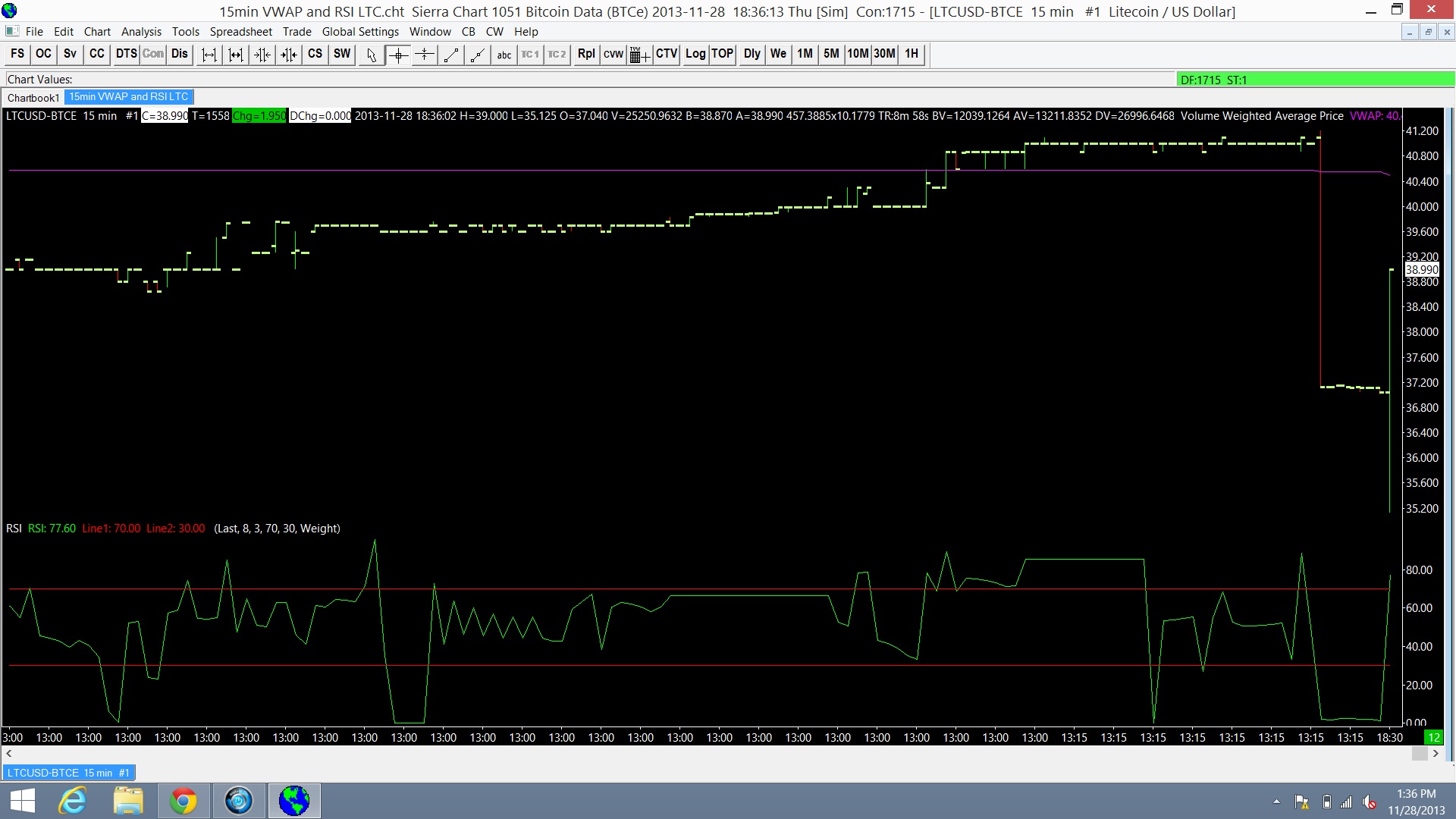Click the SW toolbar button
The height and width of the screenshot is (819, 1456).
[x=343, y=54]
